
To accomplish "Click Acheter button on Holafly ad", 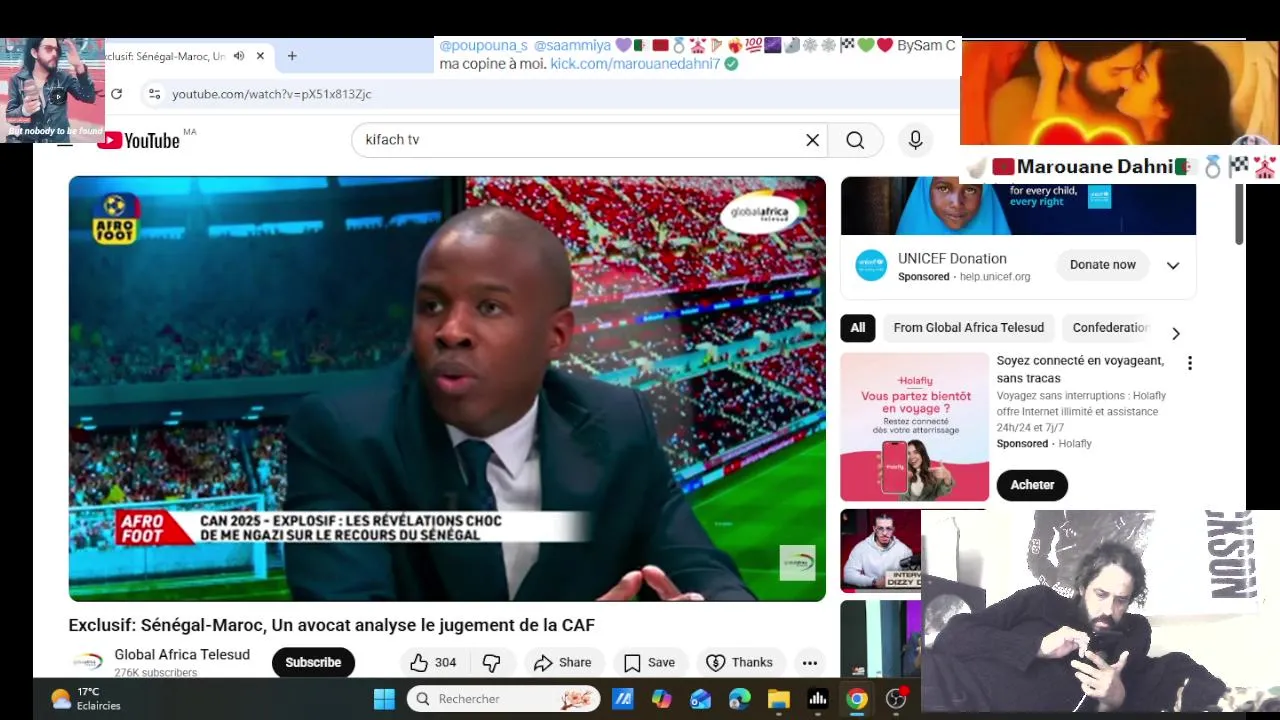I will (1032, 485).
